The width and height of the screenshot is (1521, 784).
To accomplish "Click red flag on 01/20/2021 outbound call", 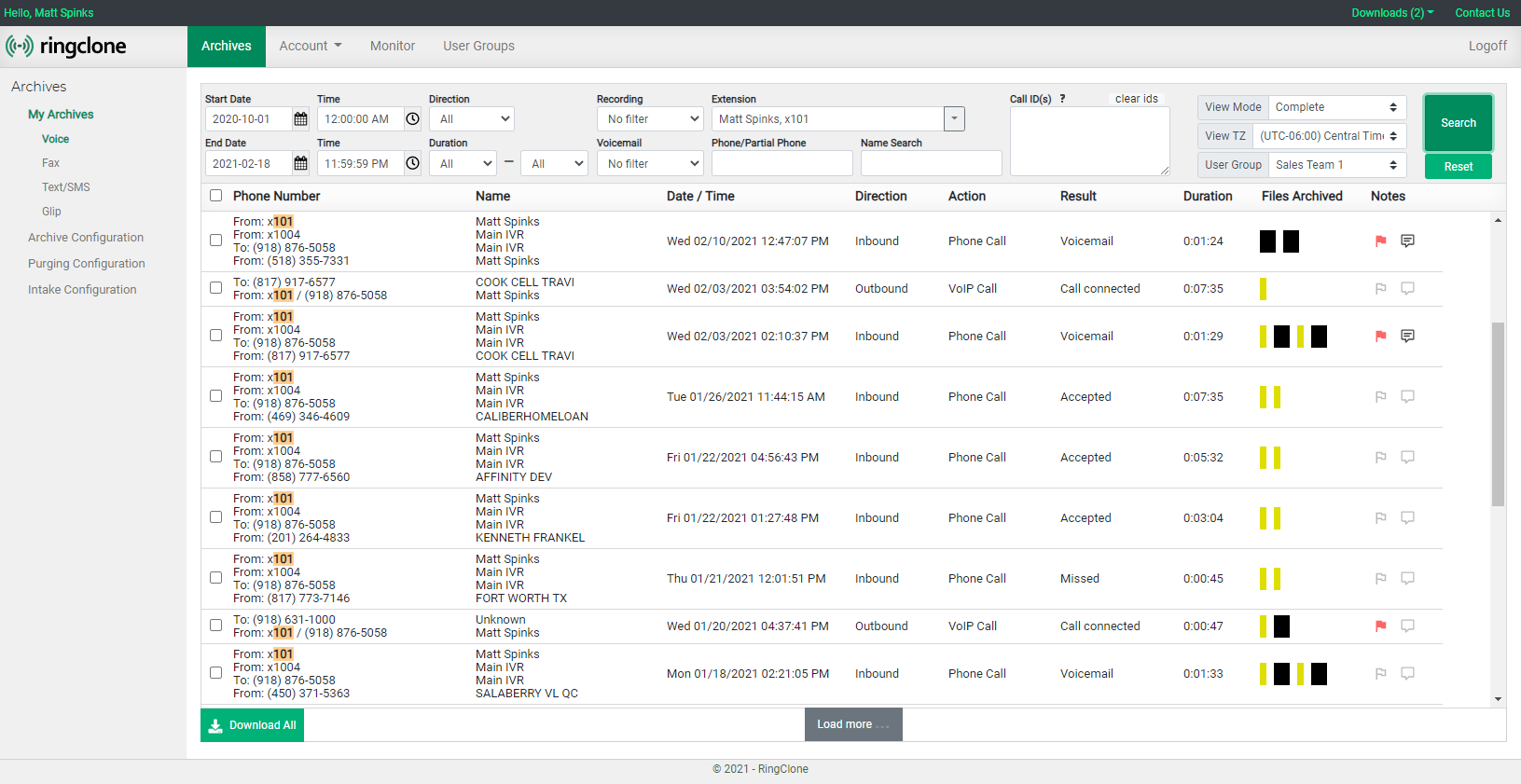I will coord(1380,626).
